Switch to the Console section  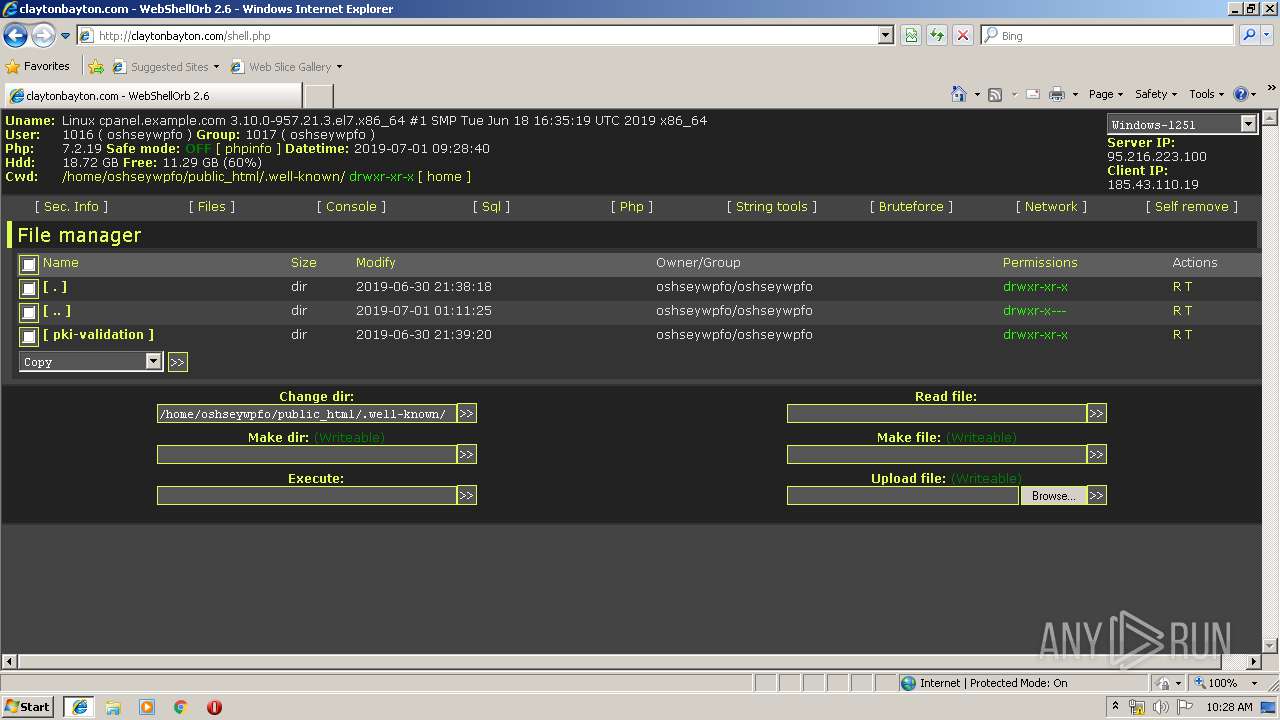point(351,207)
